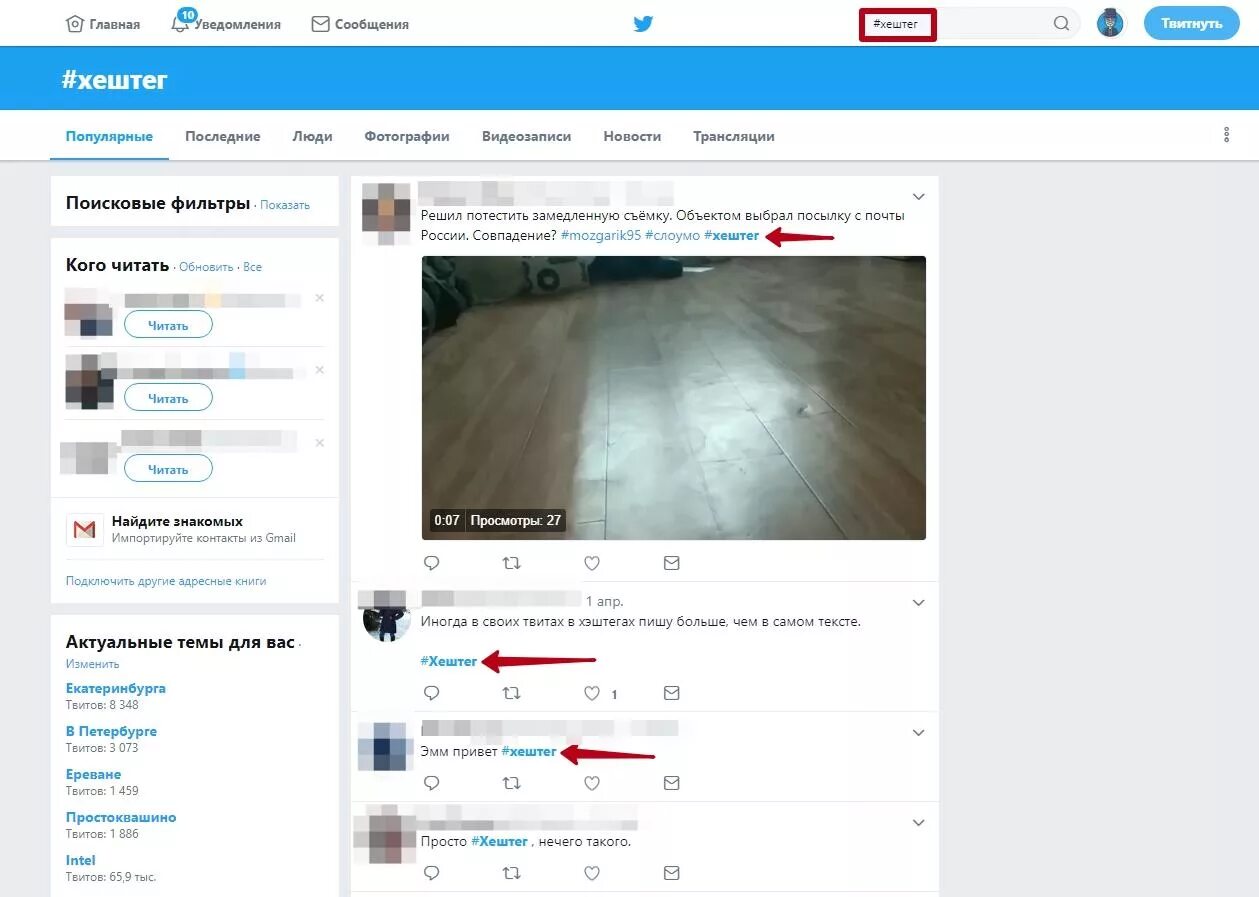
Task: Retweet the "Эмм привет" tweet
Action: point(511,783)
